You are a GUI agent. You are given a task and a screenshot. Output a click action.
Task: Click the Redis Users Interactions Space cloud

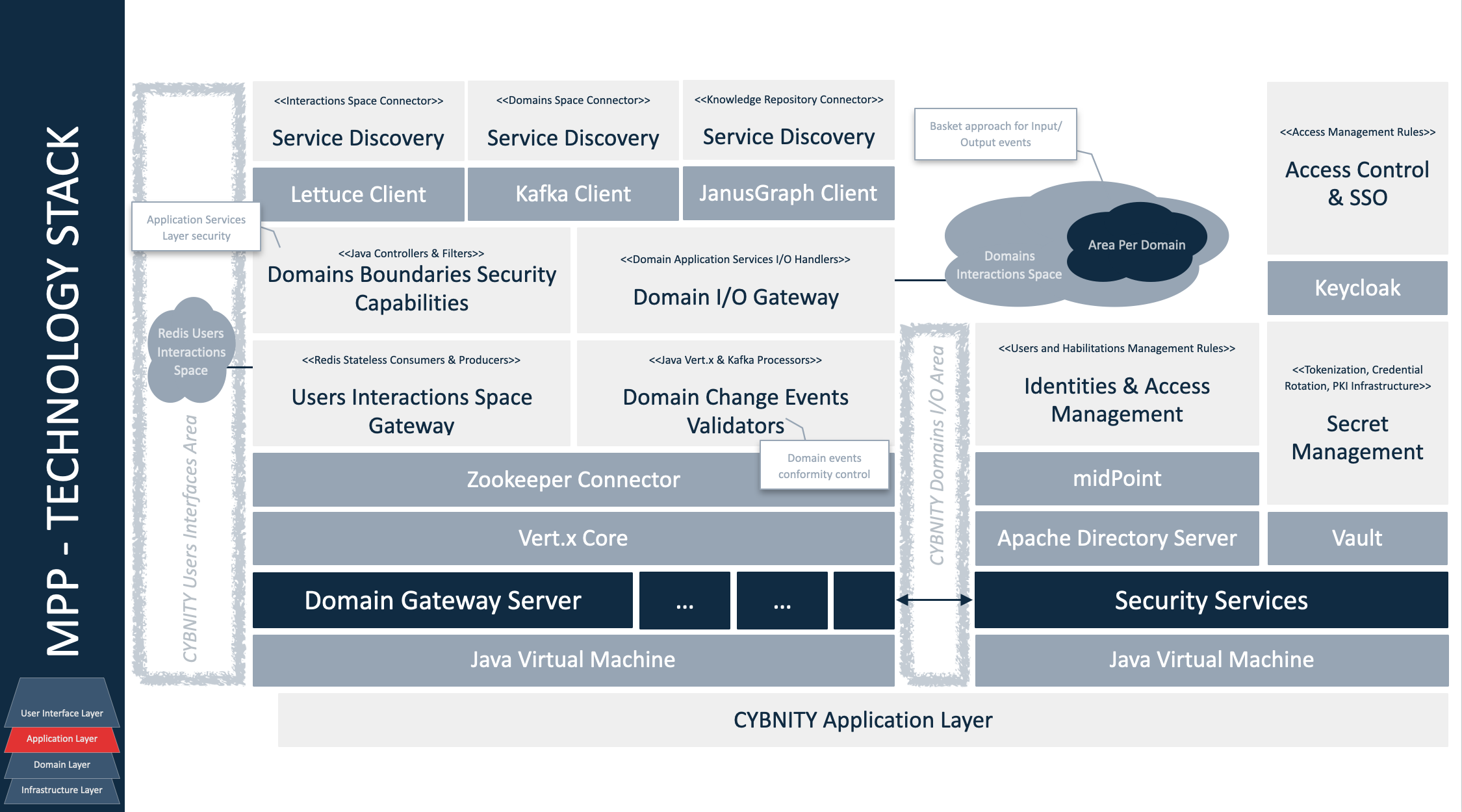tap(190, 351)
